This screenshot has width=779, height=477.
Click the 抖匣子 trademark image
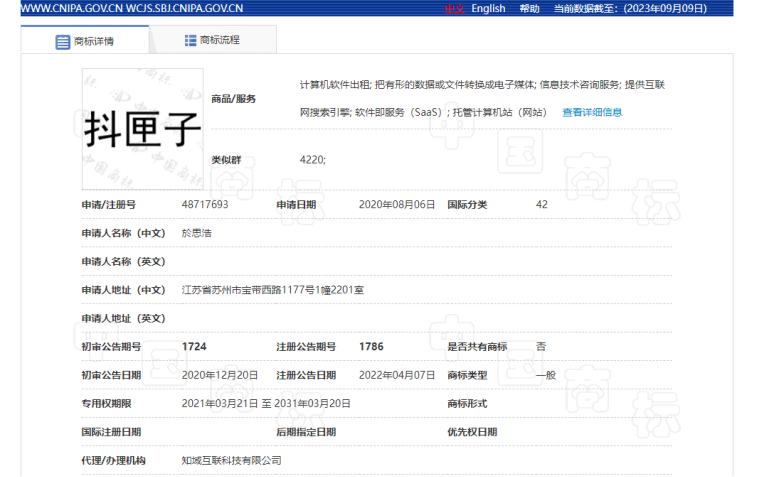click(142, 128)
